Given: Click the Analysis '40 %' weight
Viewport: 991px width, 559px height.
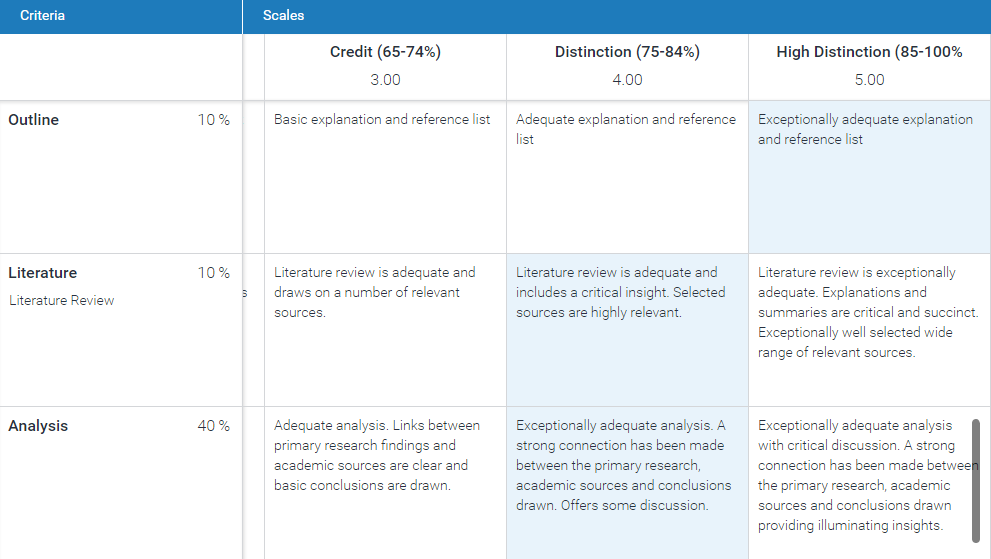Looking at the screenshot, I should tap(214, 426).
